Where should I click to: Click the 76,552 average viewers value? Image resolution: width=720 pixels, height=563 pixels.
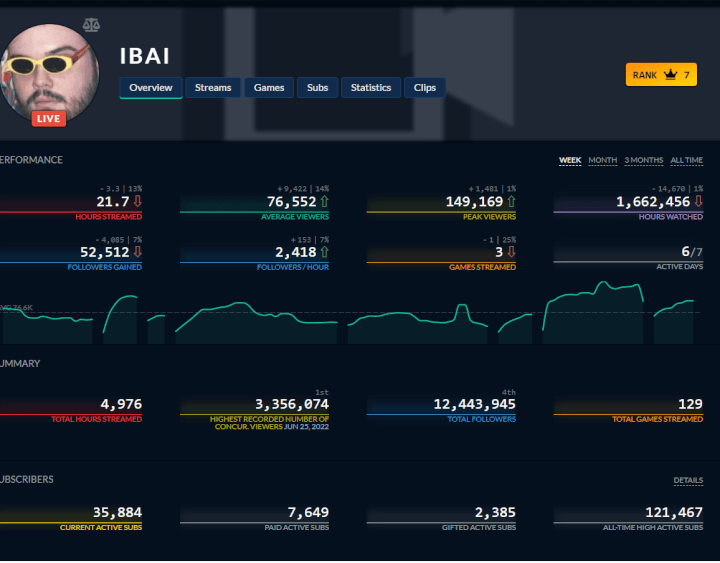click(292, 202)
